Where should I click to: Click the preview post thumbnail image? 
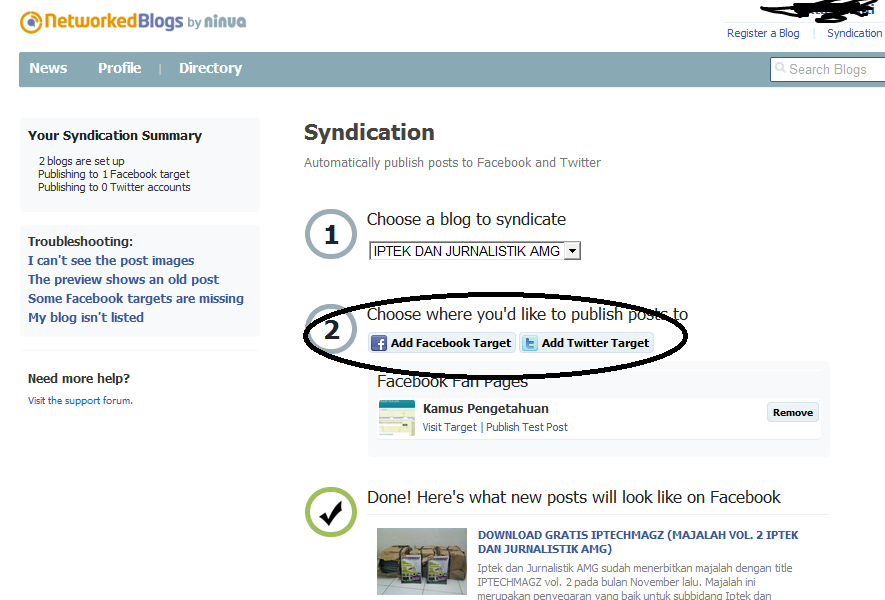[x=422, y=561]
